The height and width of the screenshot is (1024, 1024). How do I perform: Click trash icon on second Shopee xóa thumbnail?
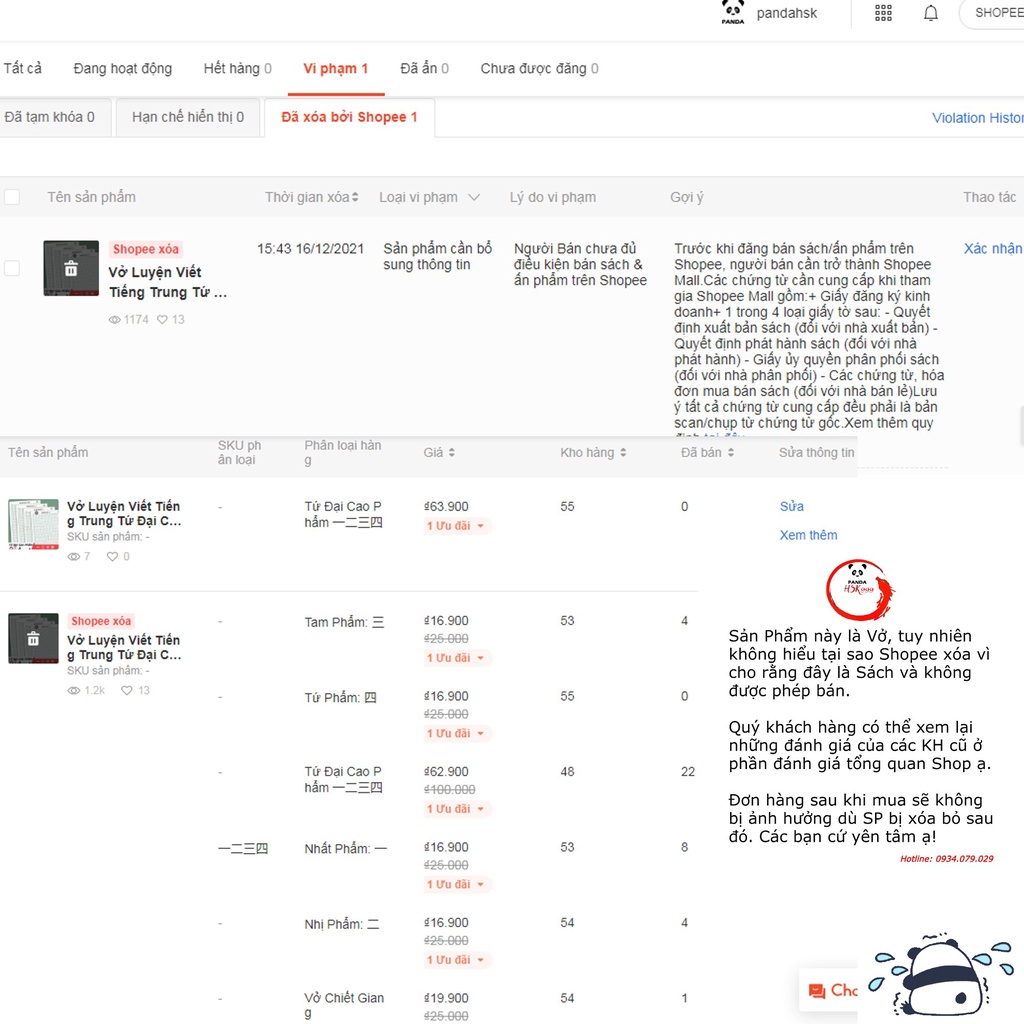pos(33,639)
